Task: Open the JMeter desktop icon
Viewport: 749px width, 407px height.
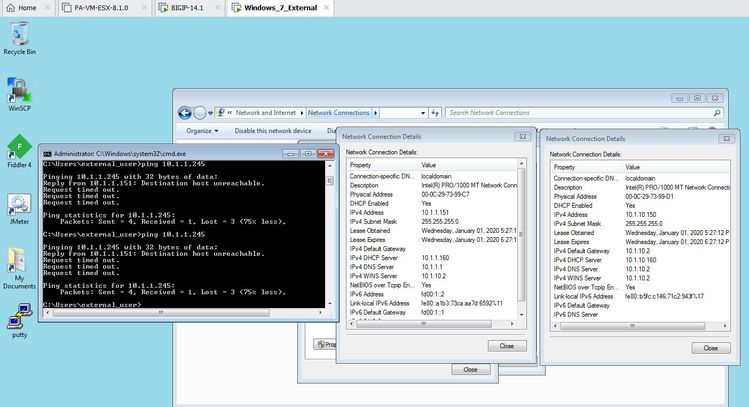Action: pos(19,205)
